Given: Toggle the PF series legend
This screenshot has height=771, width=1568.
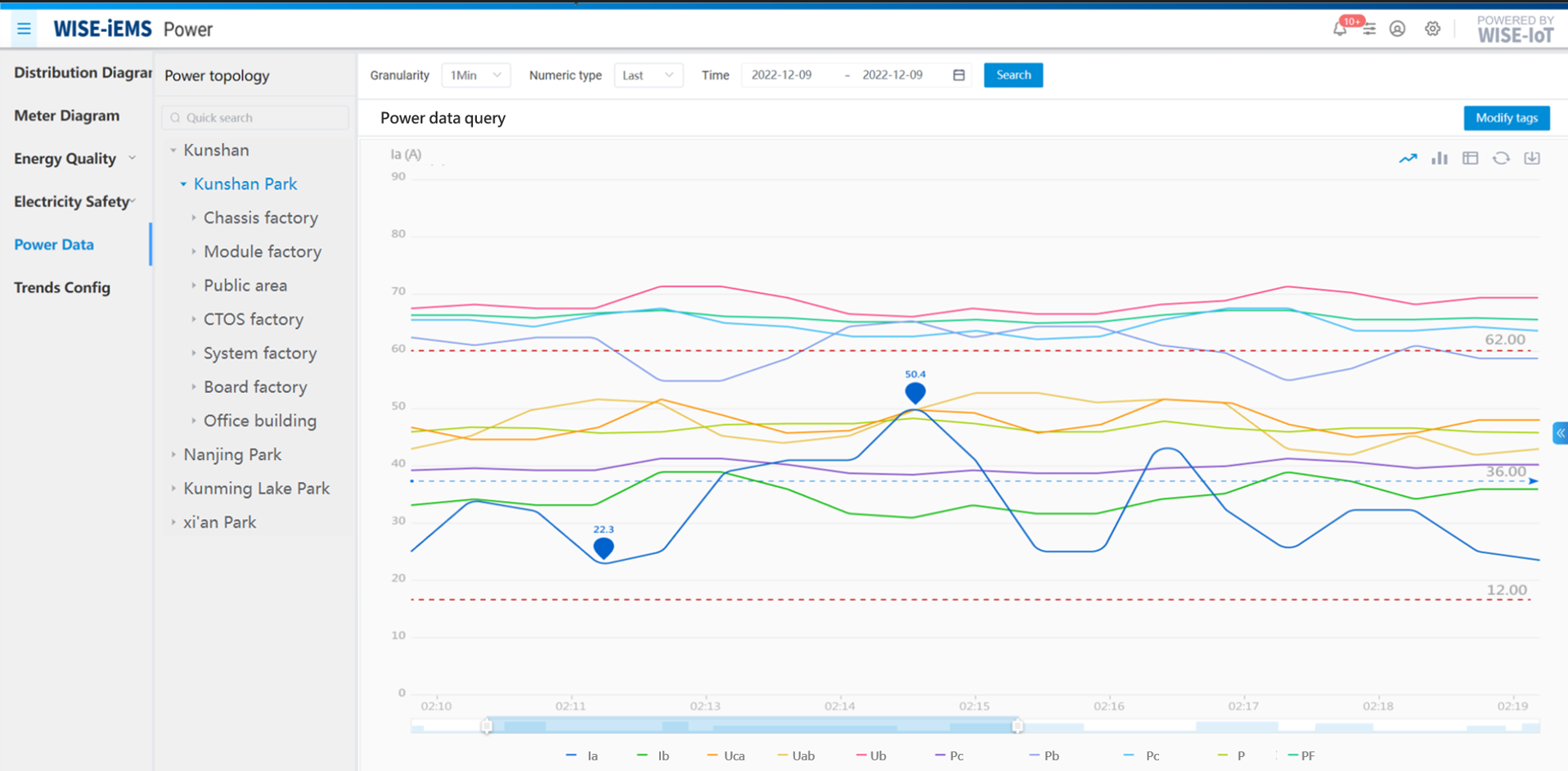Looking at the screenshot, I should (x=1301, y=756).
